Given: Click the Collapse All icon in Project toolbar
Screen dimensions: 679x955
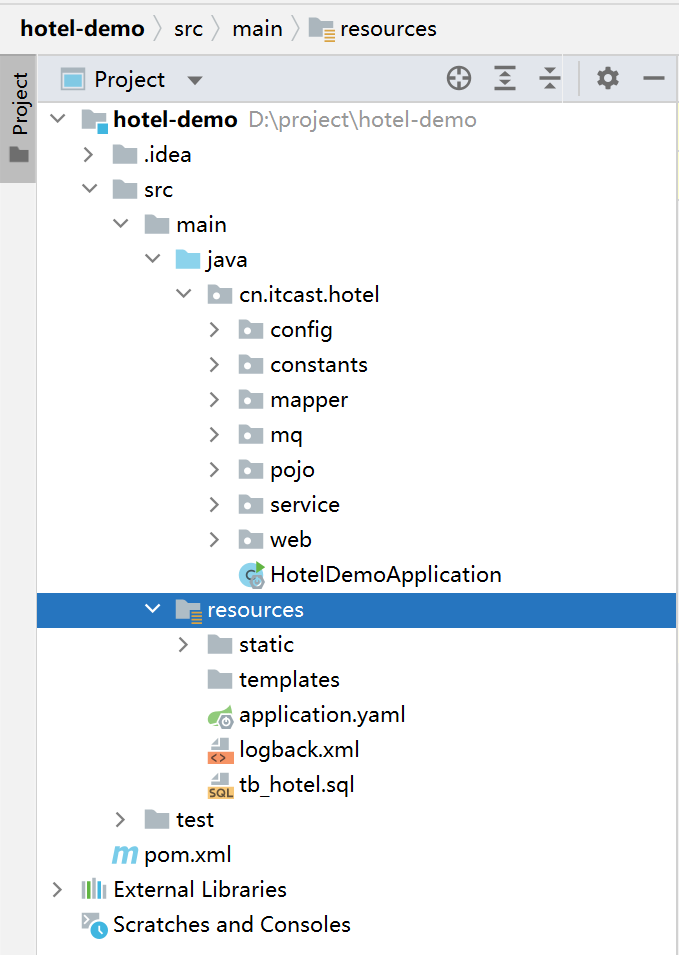Looking at the screenshot, I should (549, 78).
